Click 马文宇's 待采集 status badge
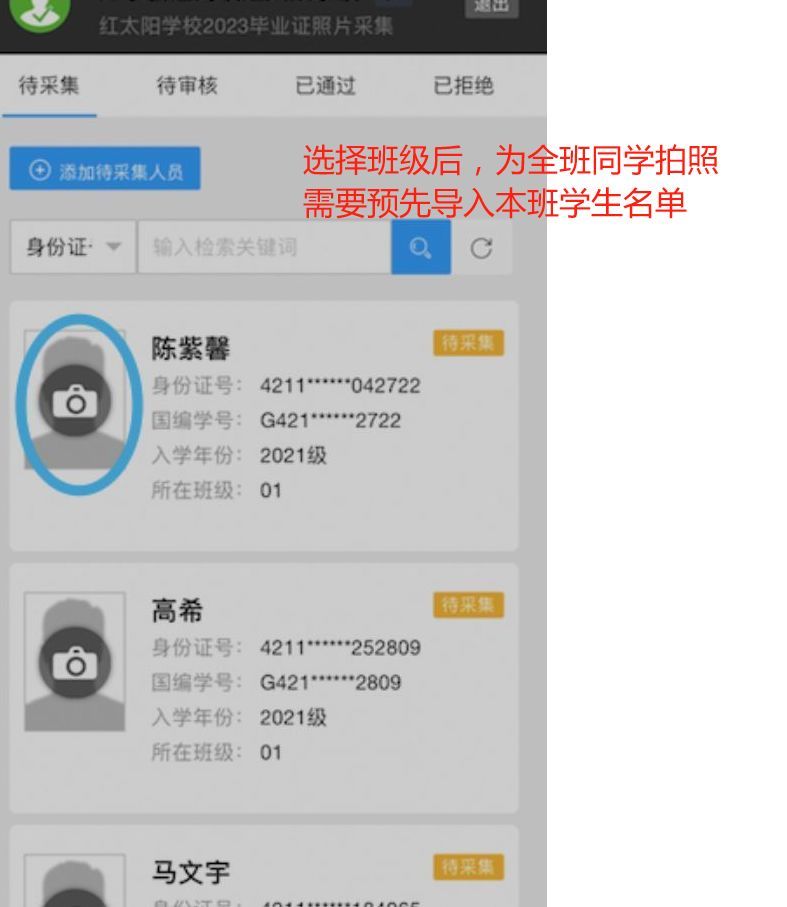 coord(468,867)
